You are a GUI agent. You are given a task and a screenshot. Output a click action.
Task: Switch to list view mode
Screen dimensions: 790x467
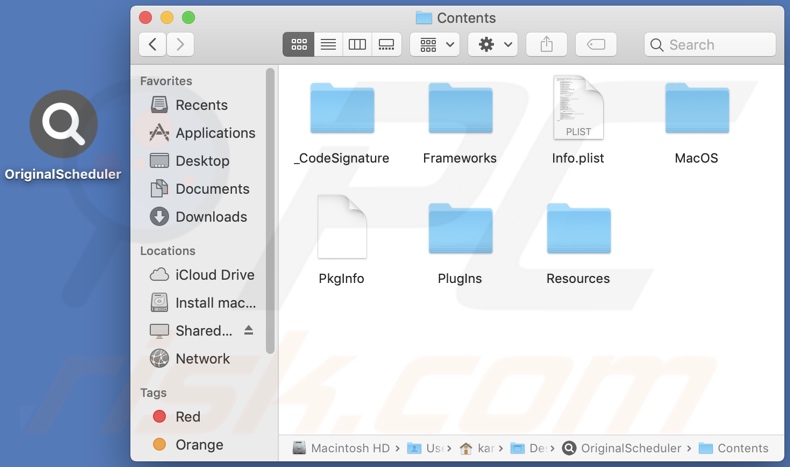(328, 44)
